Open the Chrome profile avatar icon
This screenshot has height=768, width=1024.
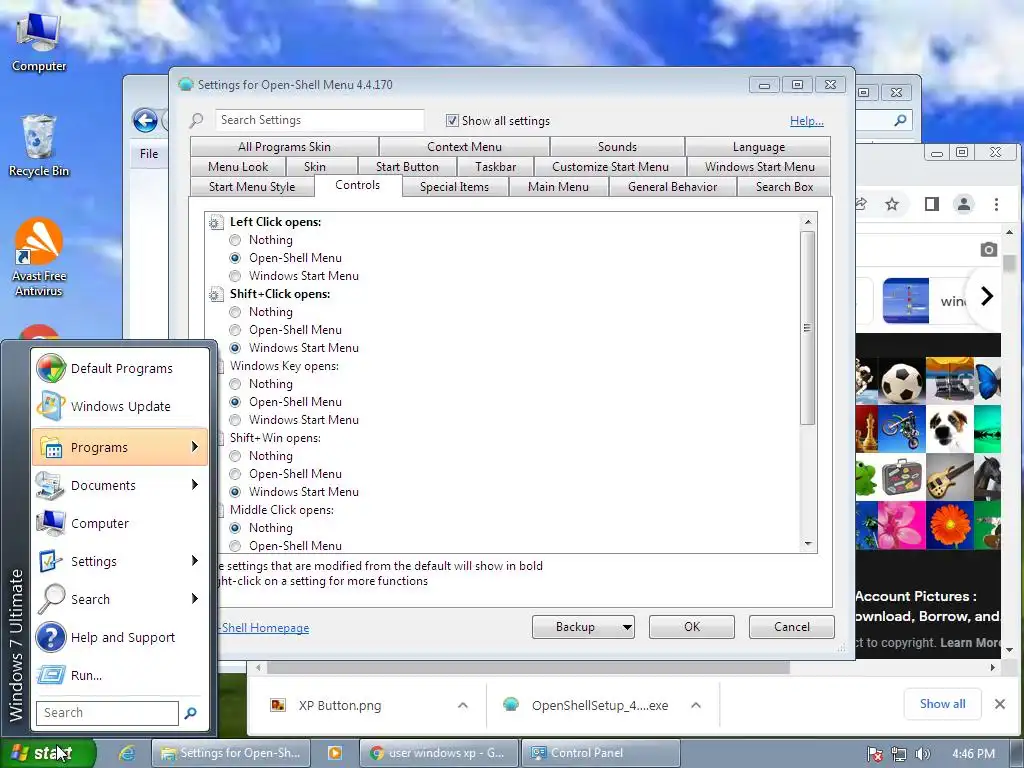[x=964, y=204]
